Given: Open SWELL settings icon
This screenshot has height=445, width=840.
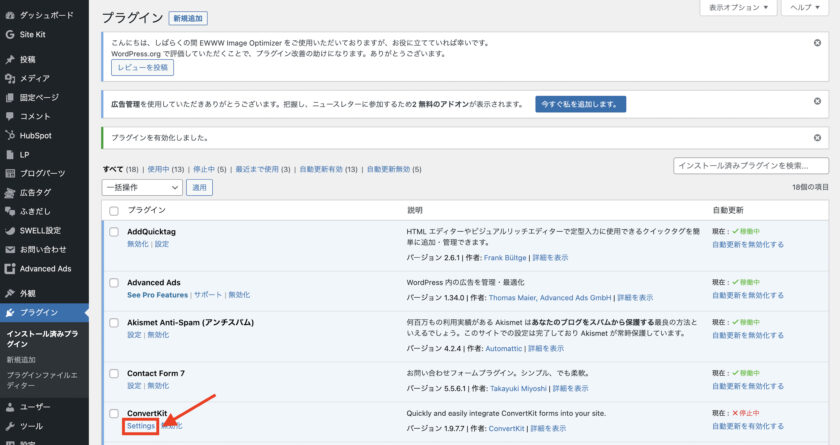Looking at the screenshot, I should pyautogui.click(x=10, y=231).
